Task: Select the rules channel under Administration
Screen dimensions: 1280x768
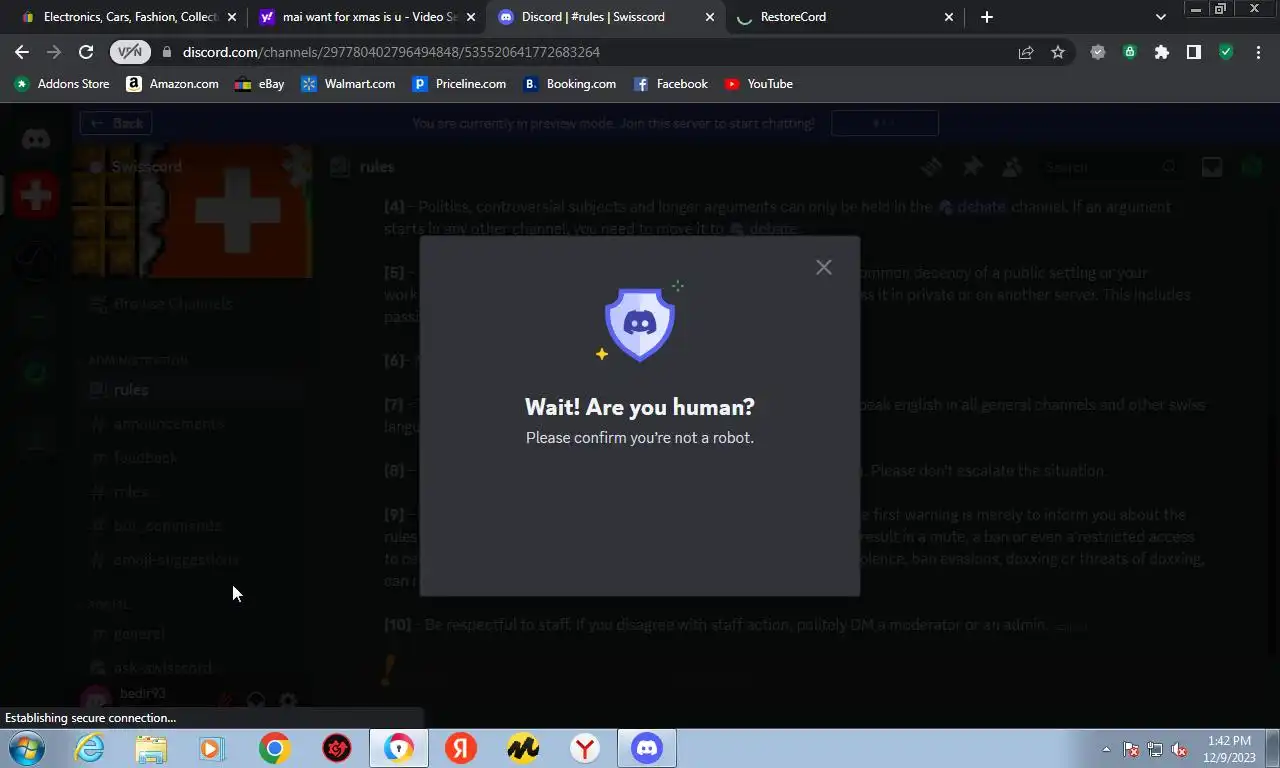Action: pyautogui.click(x=192, y=389)
